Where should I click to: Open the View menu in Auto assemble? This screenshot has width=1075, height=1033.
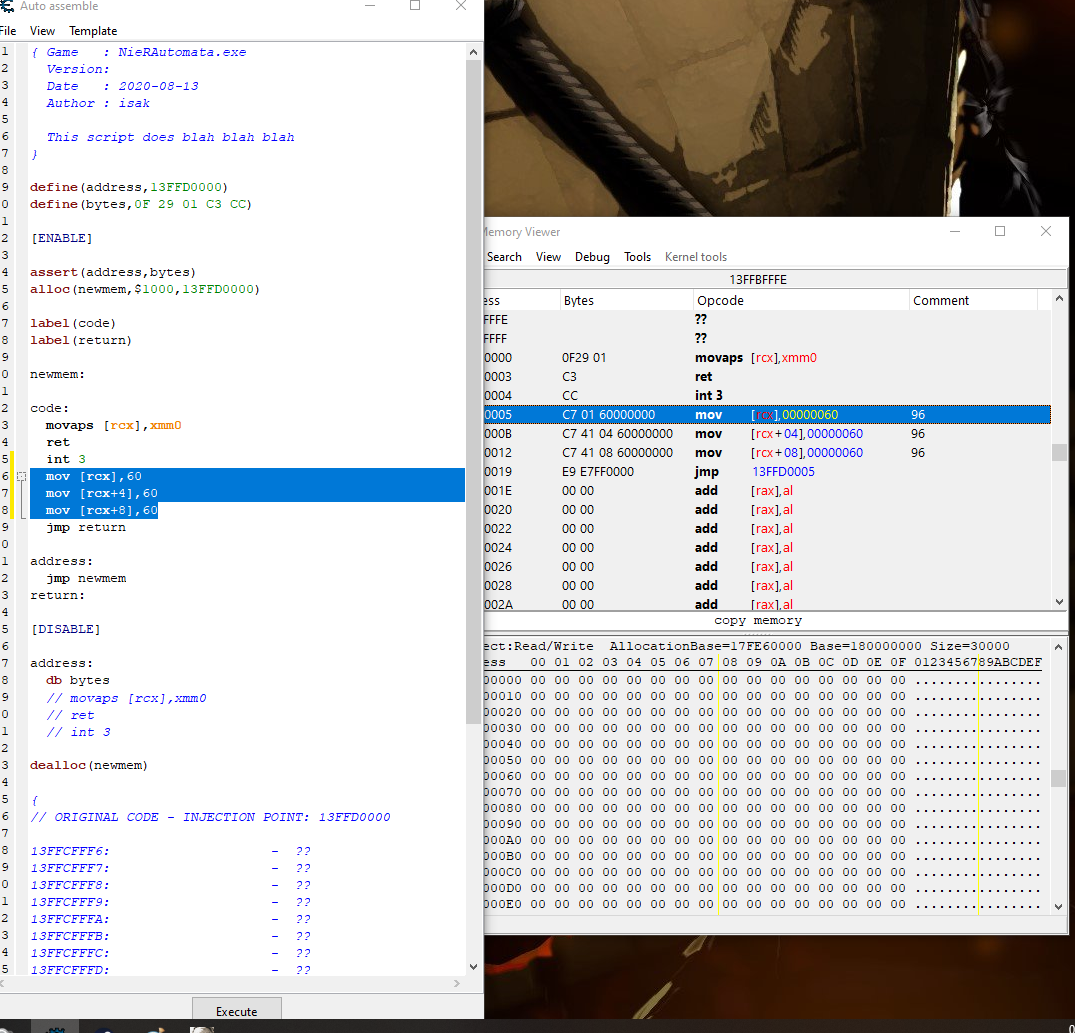click(42, 31)
